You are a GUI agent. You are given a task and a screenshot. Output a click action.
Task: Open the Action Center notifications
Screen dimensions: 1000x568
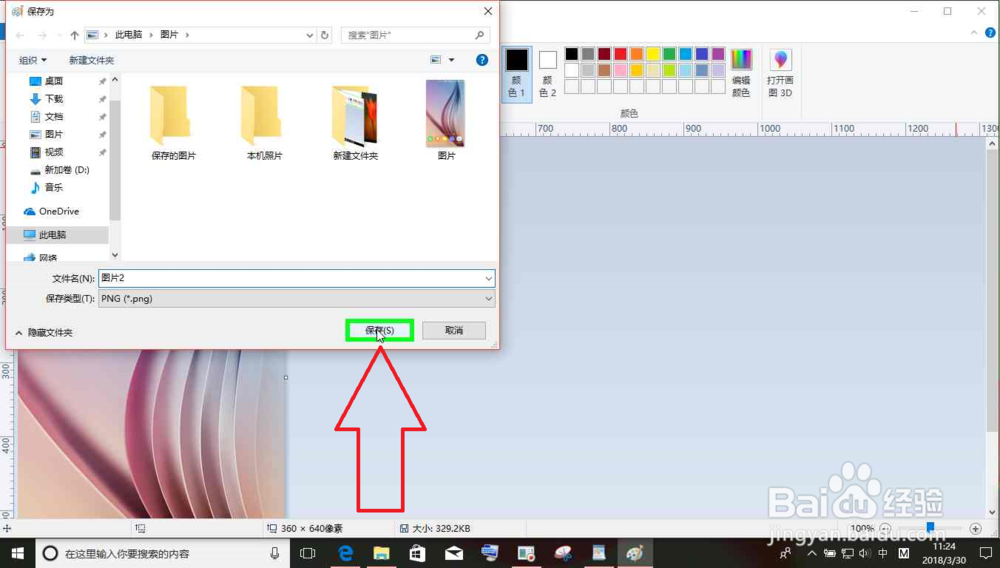985,553
